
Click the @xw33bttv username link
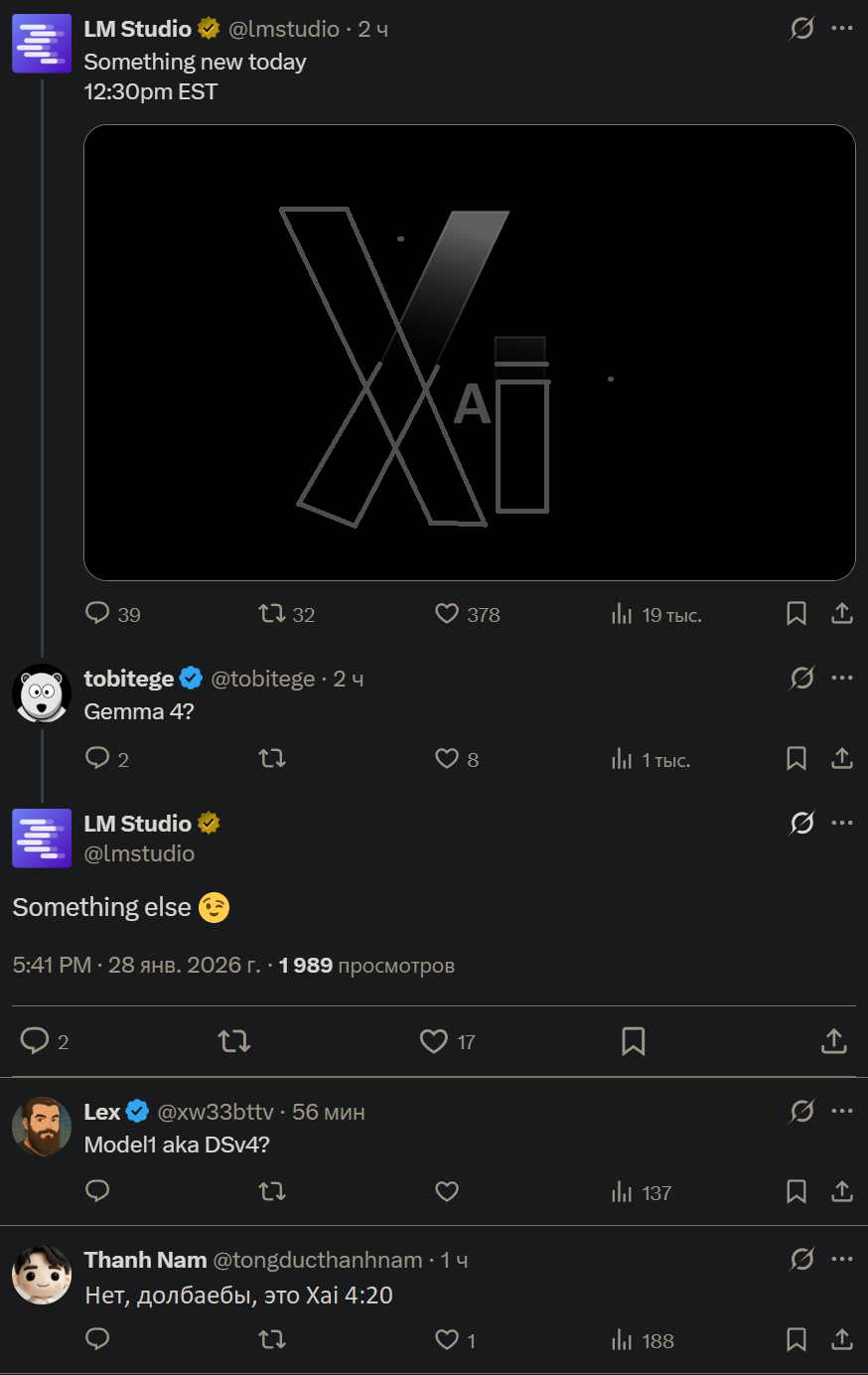pos(216,1113)
